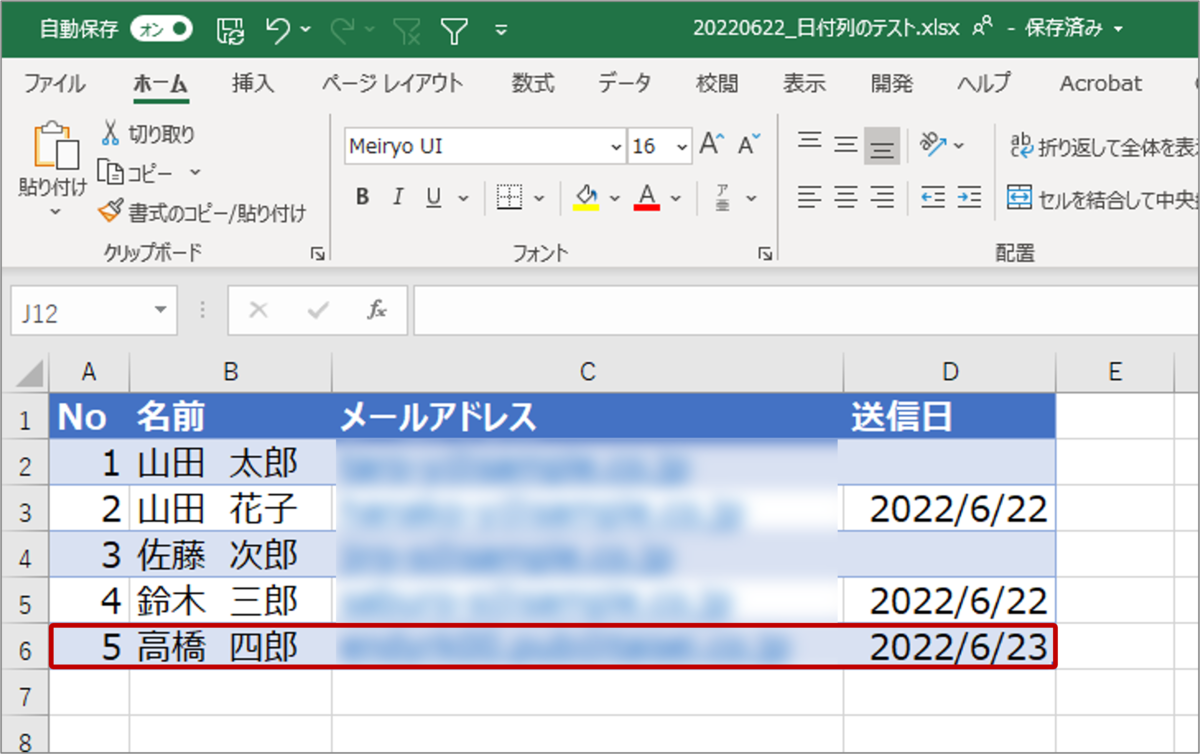This screenshot has height=754, width=1200.
Task: Expand the Name Box dropdown arrow
Action: pyautogui.click(x=161, y=311)
